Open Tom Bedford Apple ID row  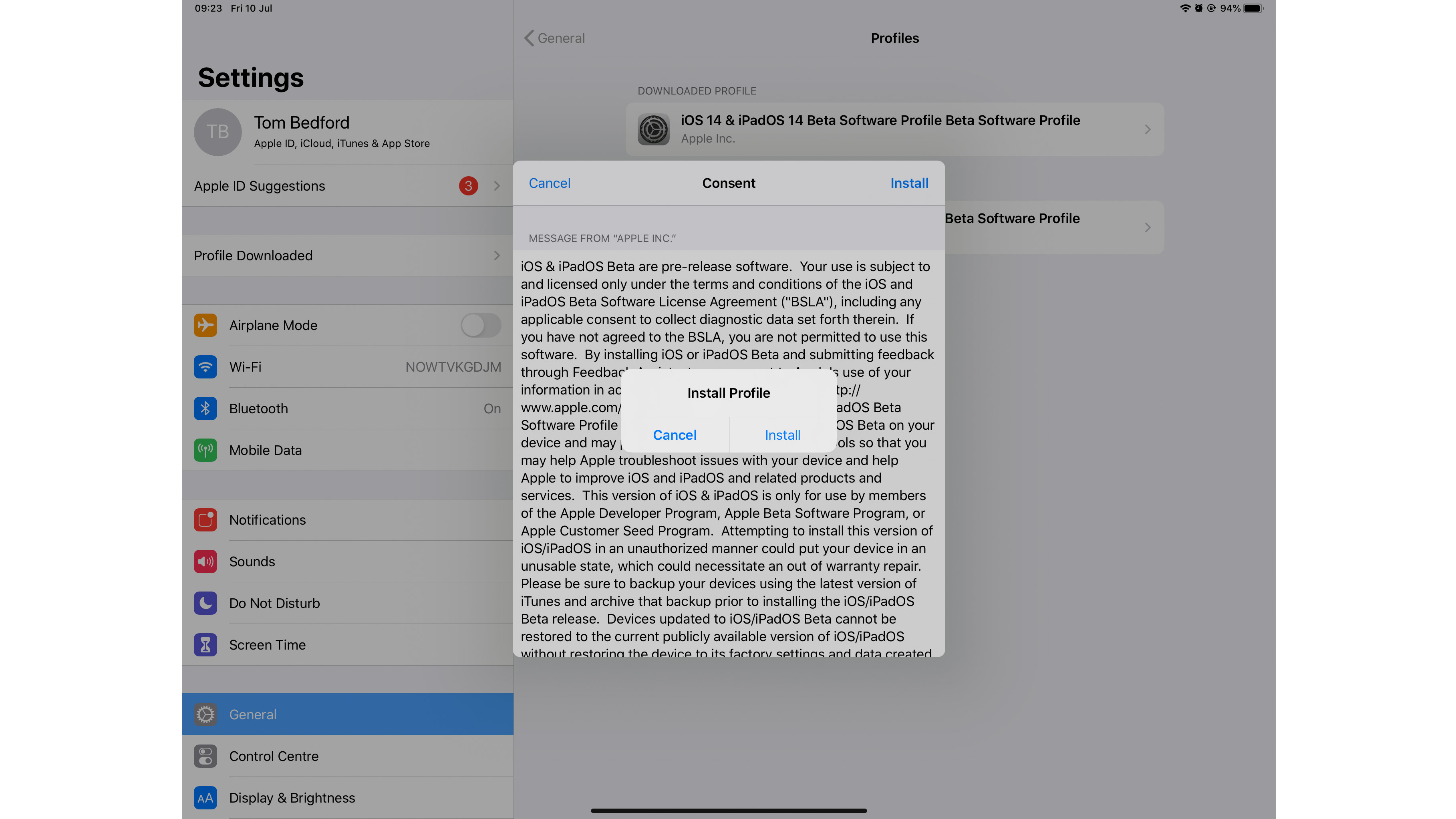point(347,132)
